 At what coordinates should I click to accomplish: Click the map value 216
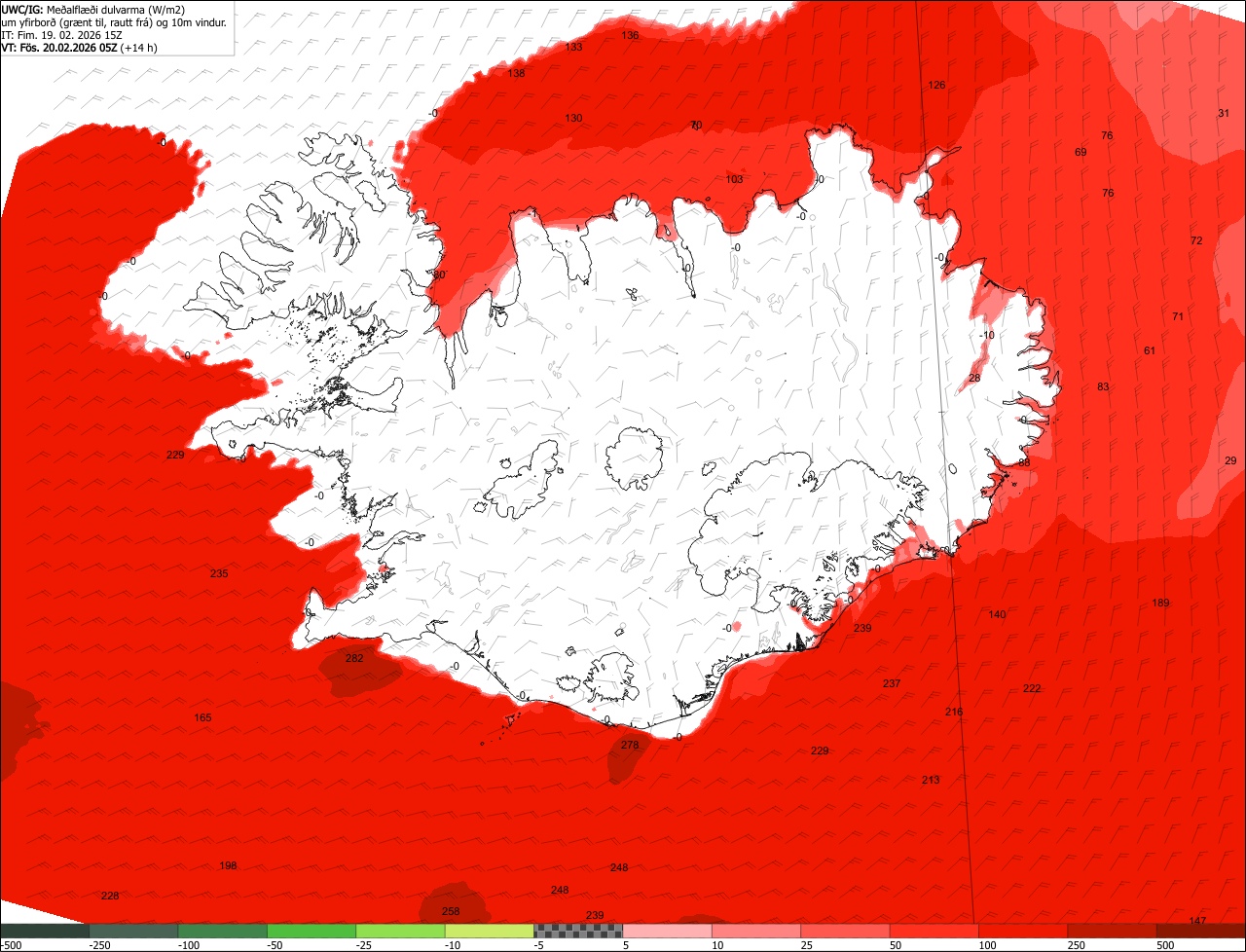coord(954,713)
